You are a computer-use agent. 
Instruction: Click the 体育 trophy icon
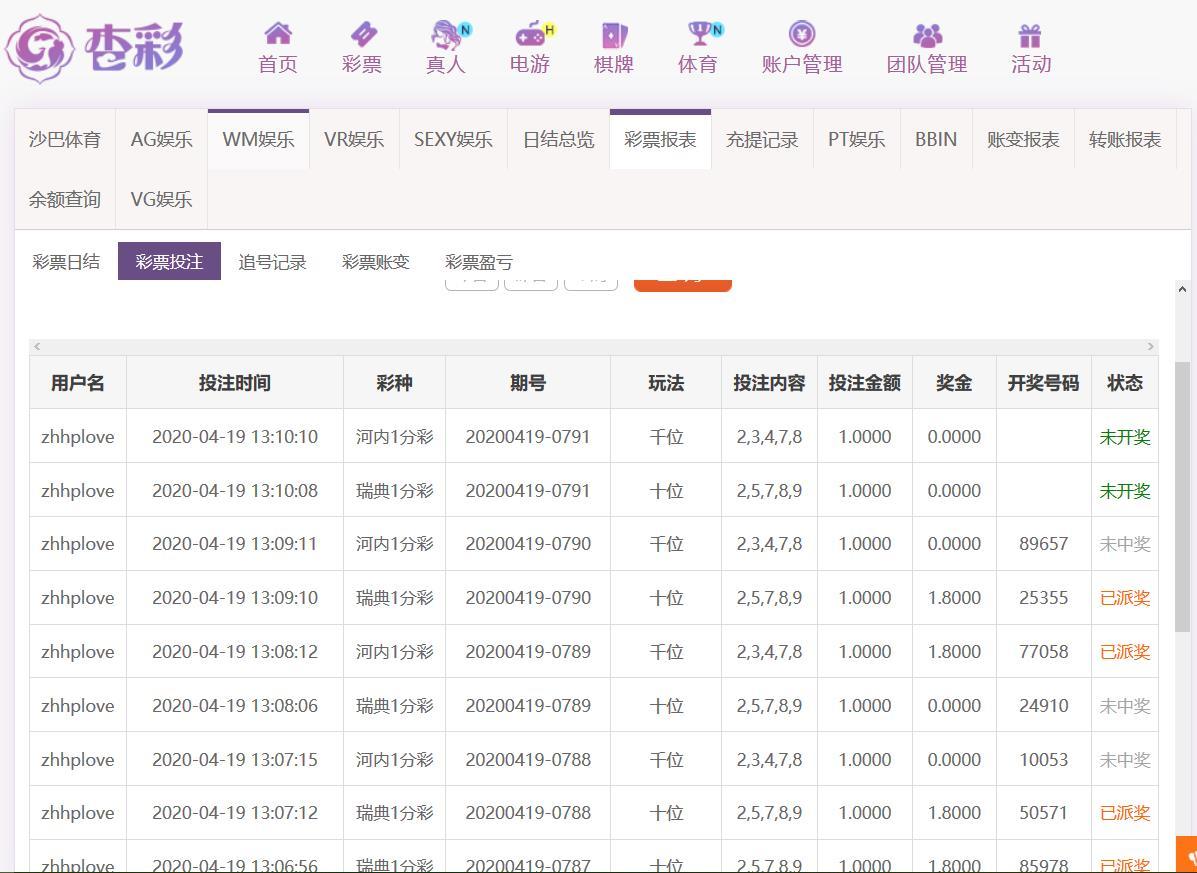(698, 35)
